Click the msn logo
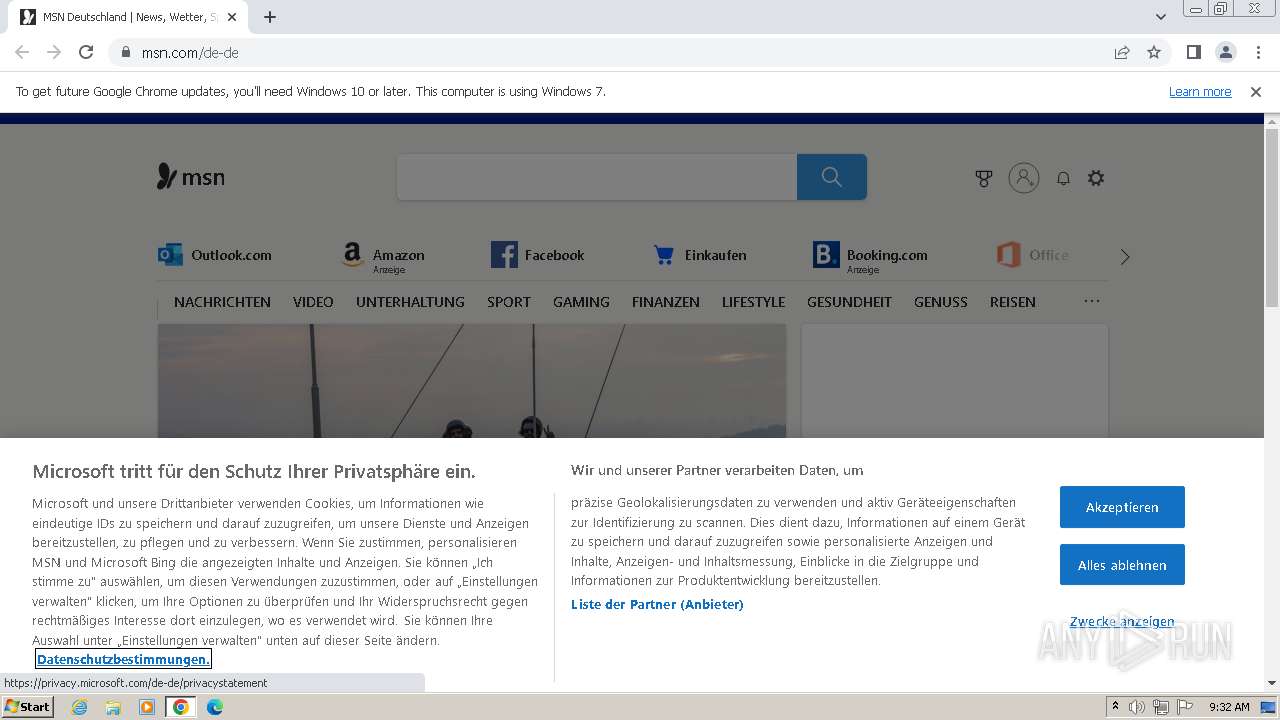The width and height of the screenshot is (1280, 720). [x=191, y=177]
